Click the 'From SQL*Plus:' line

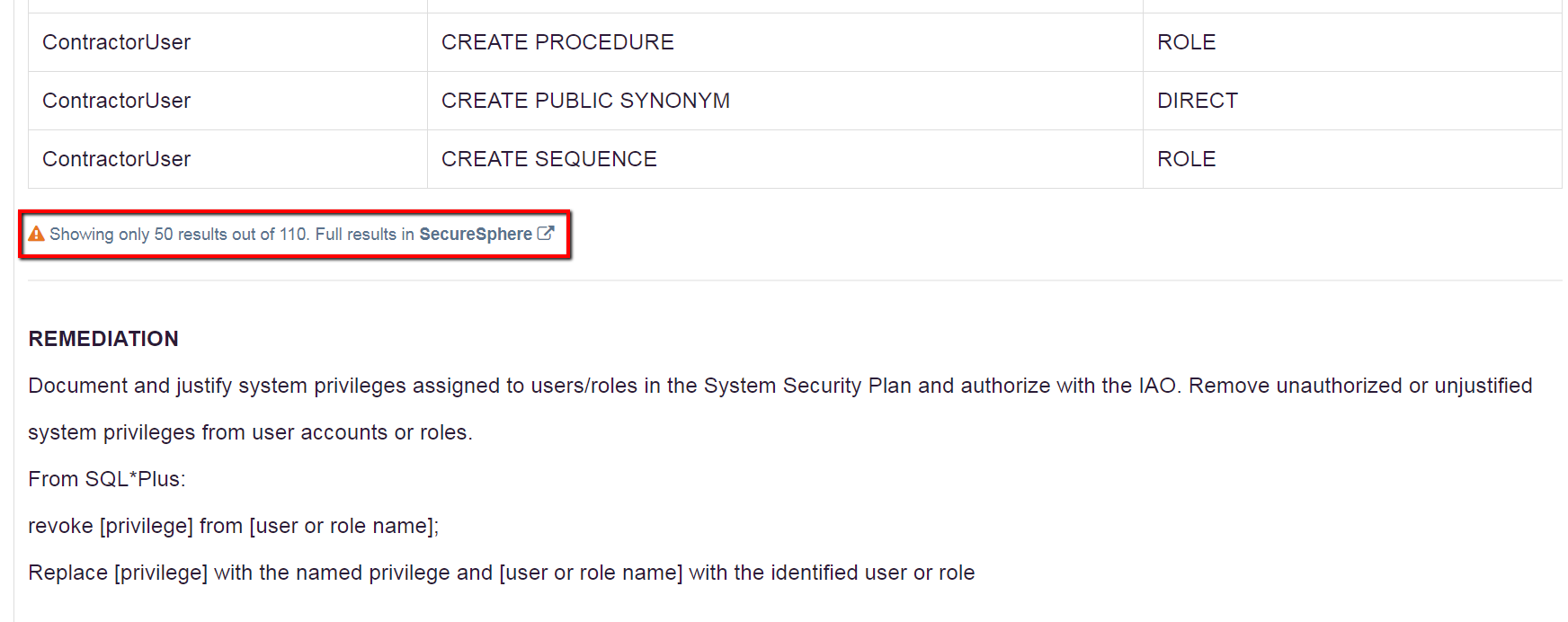click(x=107, y=479)
